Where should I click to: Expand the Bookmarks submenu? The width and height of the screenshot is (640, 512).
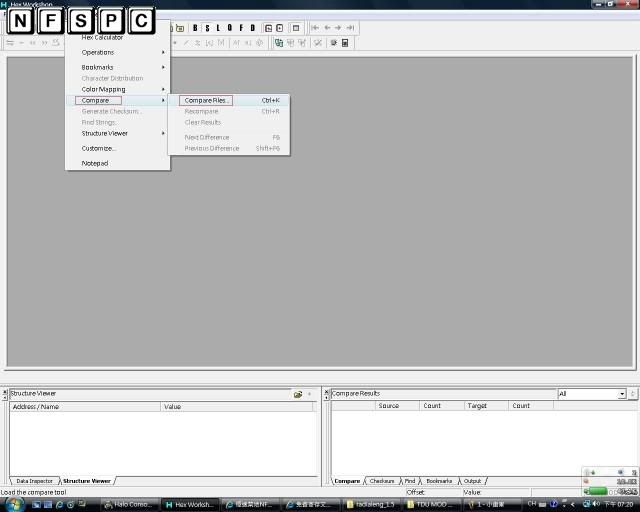click(x=98, y=67)
